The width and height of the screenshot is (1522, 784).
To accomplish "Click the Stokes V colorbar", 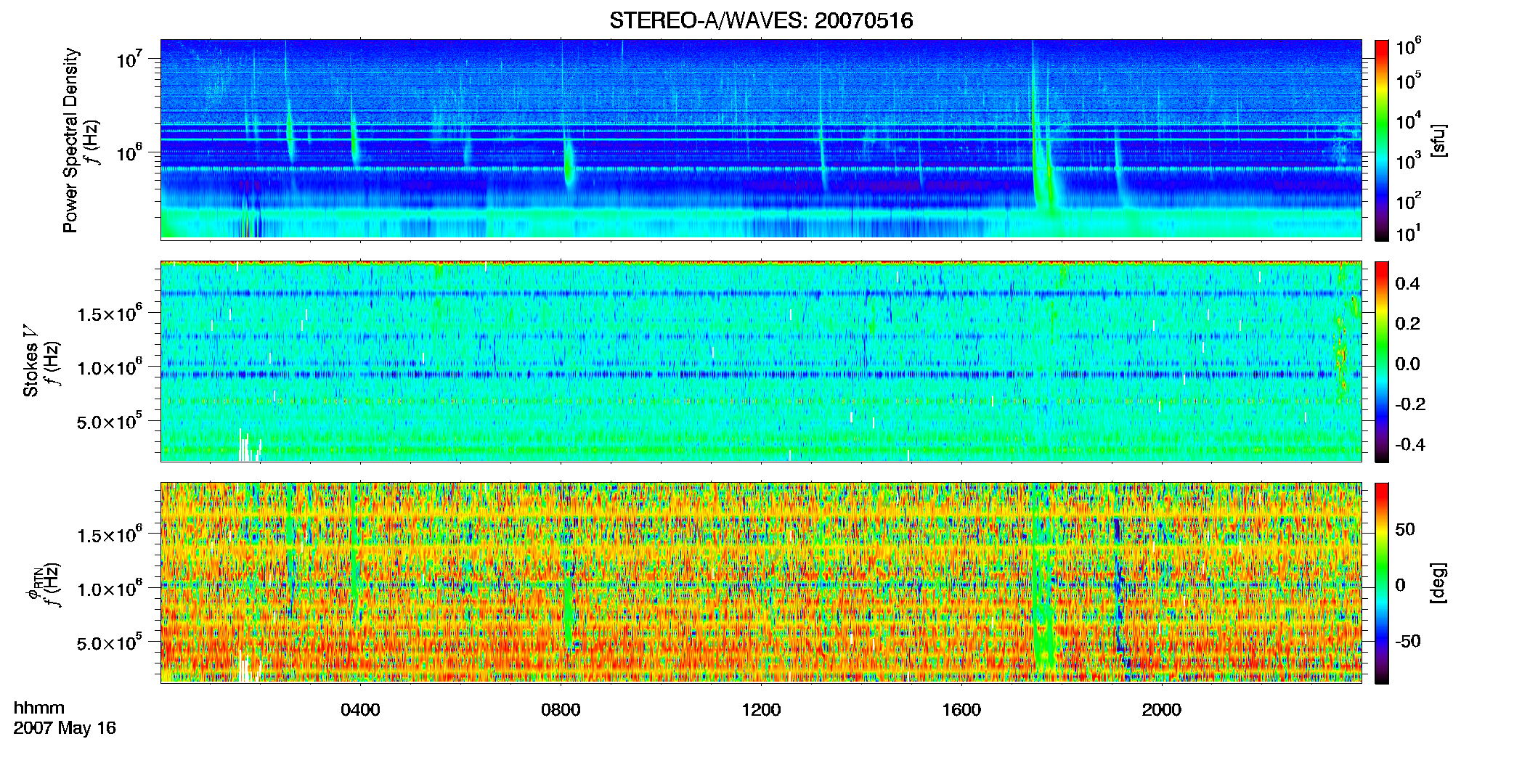I will [1382, 362].
